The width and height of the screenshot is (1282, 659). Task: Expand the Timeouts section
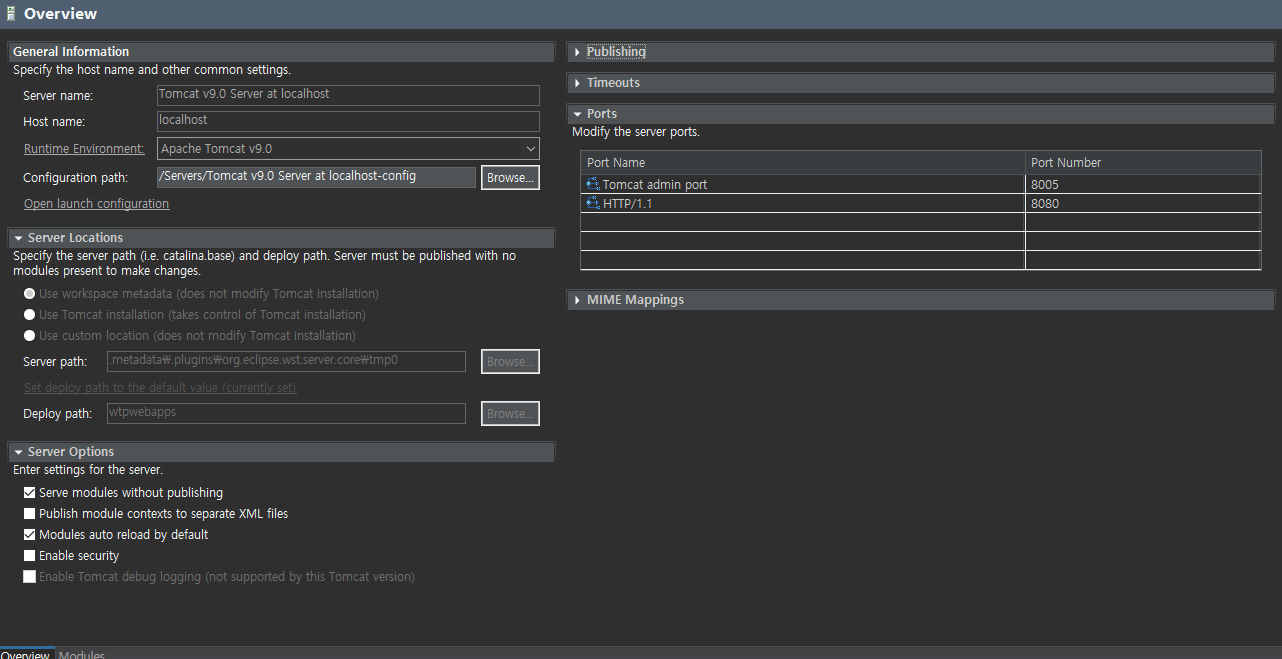(x=578, y=83)
